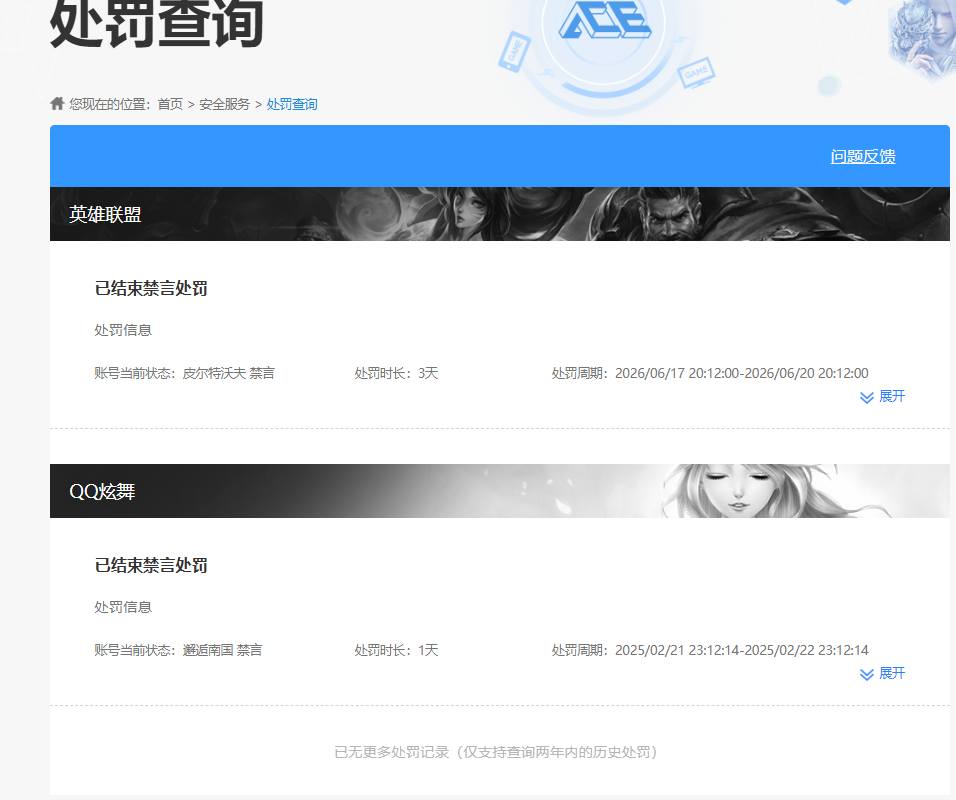Screen dimensions: 956x800
Task: Click the period 2025/02/21 23:12:14-2025/02/22 23:12:14
Action: [741, 650]
